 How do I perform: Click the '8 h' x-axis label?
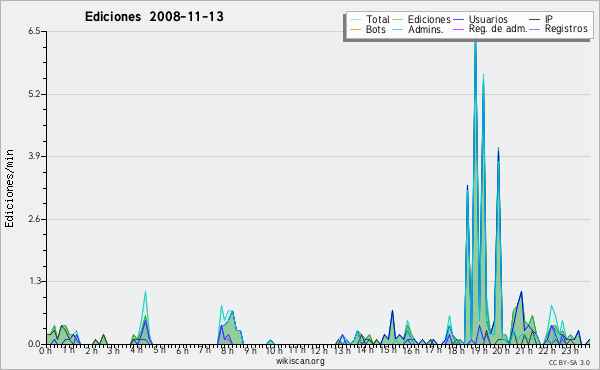227,350
